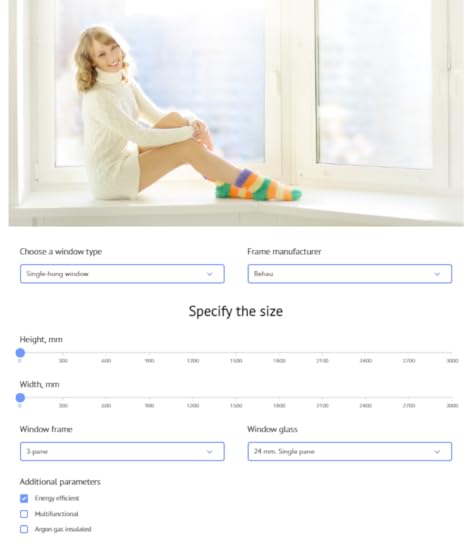Click the woman on windowsill photo
471x540 pixels.
coord(236,113)
